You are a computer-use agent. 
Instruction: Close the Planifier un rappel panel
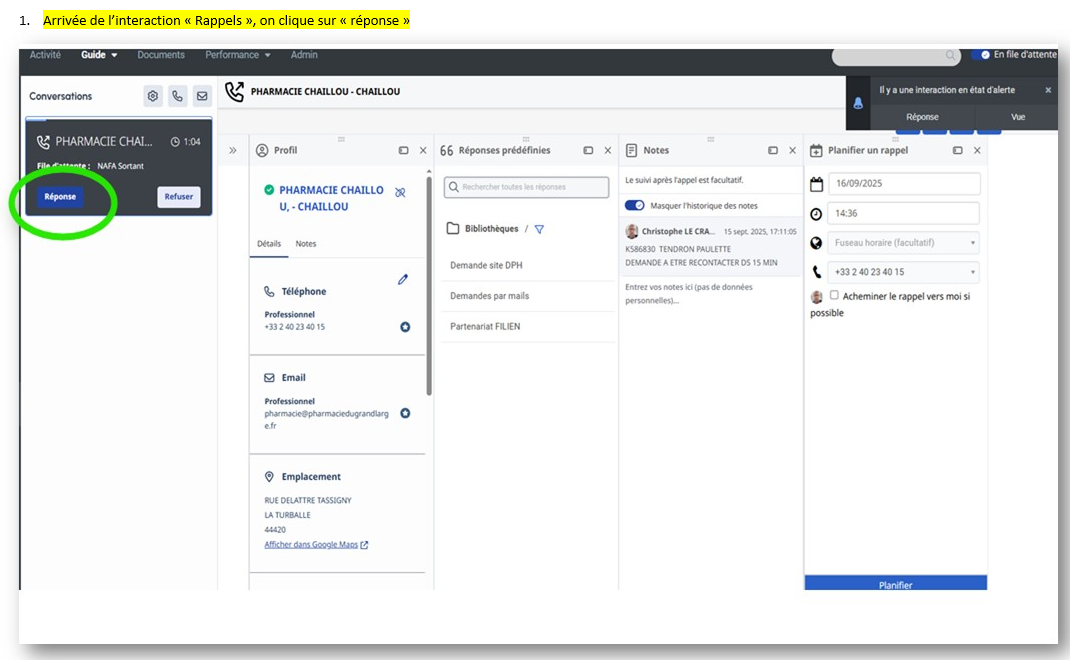tap(977, 150)
